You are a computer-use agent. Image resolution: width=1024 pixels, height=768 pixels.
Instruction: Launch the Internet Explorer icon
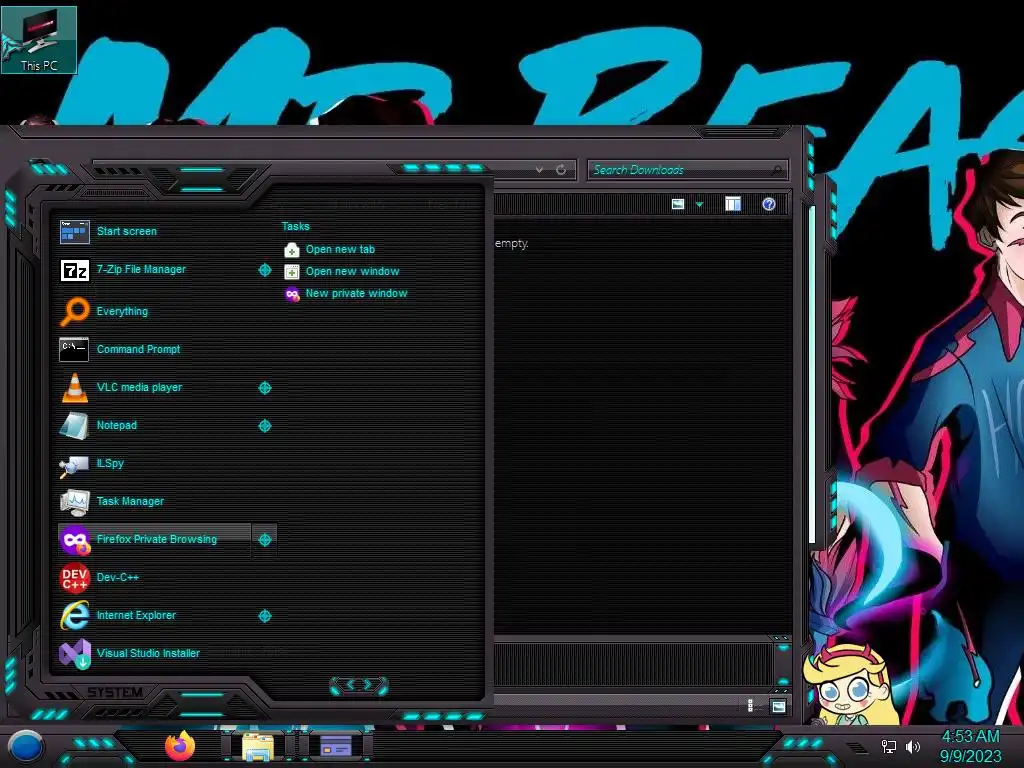[x=74, y=615]
